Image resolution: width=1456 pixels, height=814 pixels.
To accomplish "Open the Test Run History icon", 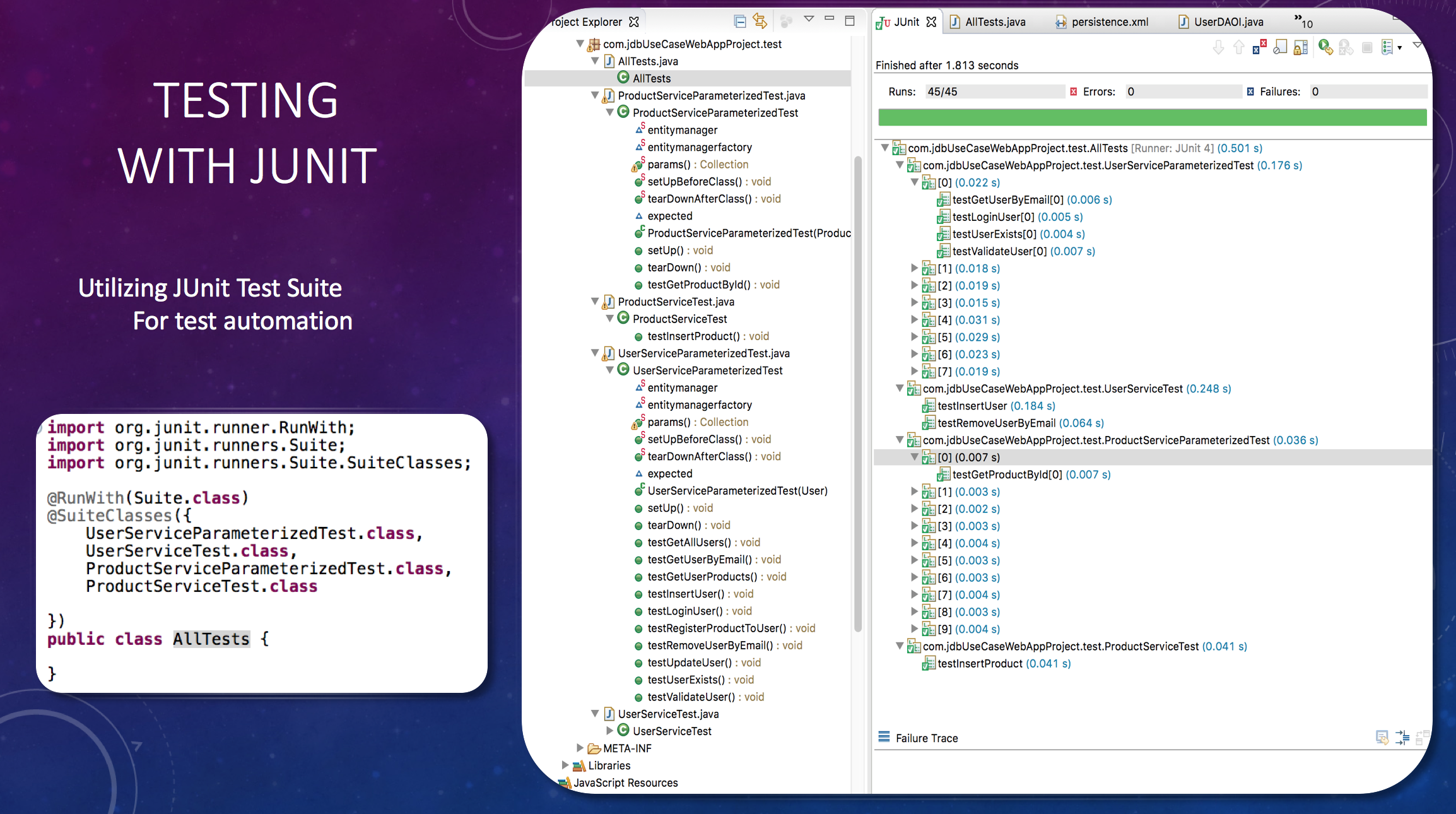I will click(1387, 47).
